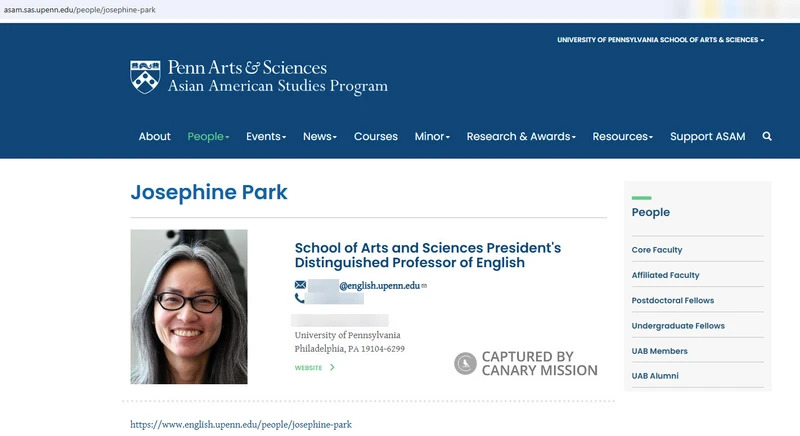800x436 pixels.
Task: Click the search magnifier icon in navbar
Action: coord(767,136)
